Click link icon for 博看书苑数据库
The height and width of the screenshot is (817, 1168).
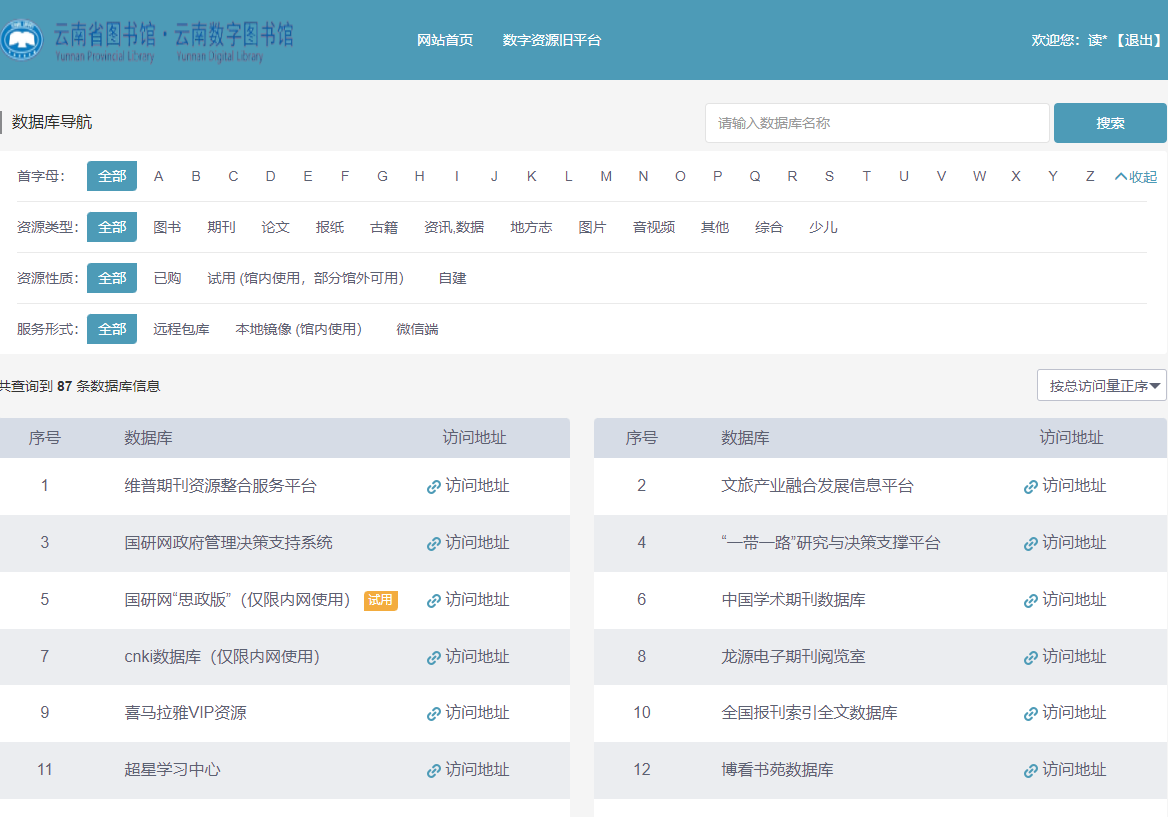point(1031,771)
